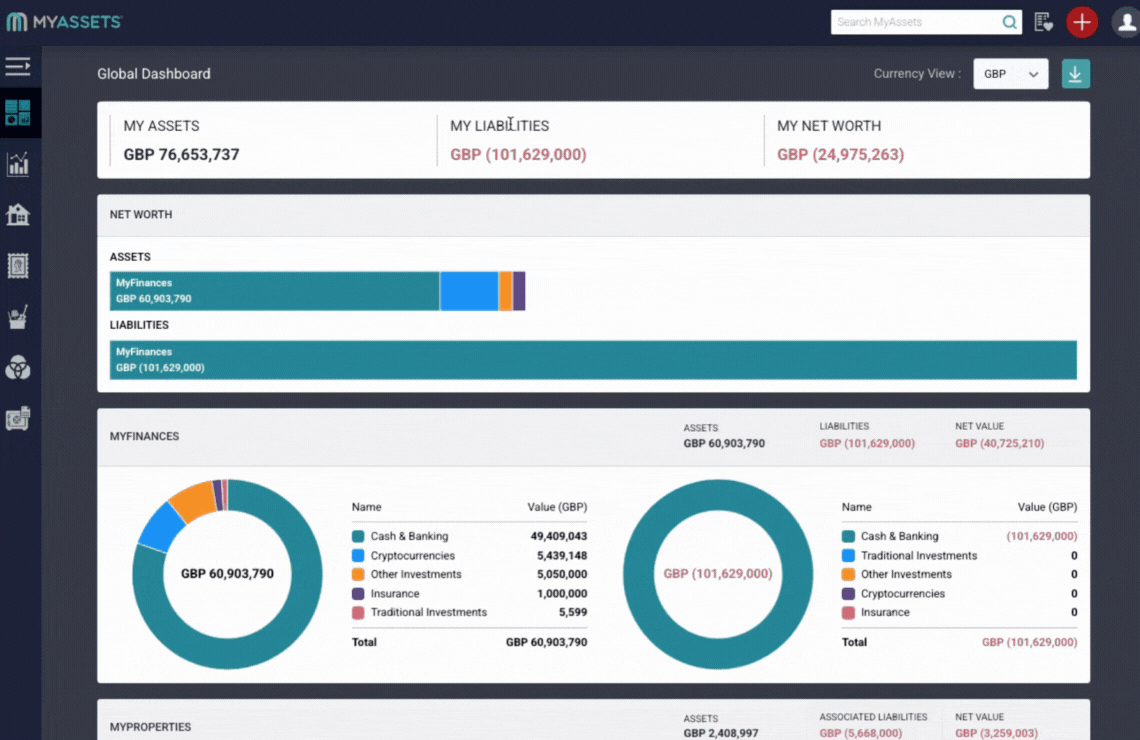The height and width of the screenshot is (740, 1140).
Task: Click the liabilities Cash & Banking (101,629,000) value
Action: pyautogui.click(x=1042, y=536)
